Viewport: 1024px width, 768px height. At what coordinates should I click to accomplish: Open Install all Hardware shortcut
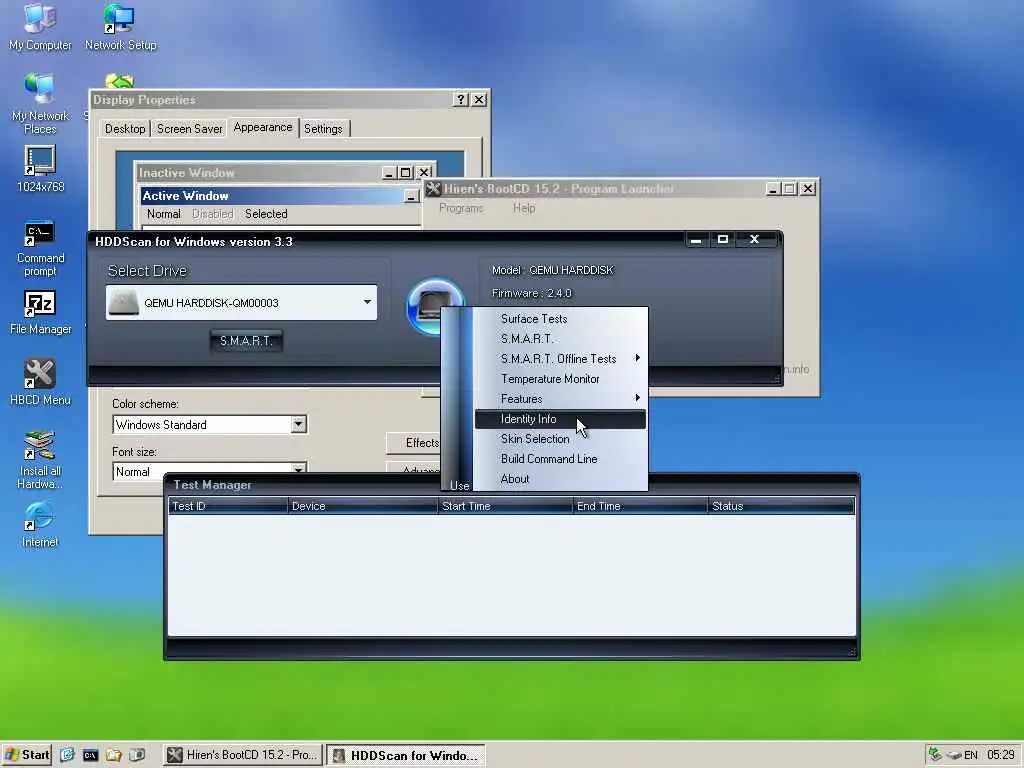[x=40, y=460]
